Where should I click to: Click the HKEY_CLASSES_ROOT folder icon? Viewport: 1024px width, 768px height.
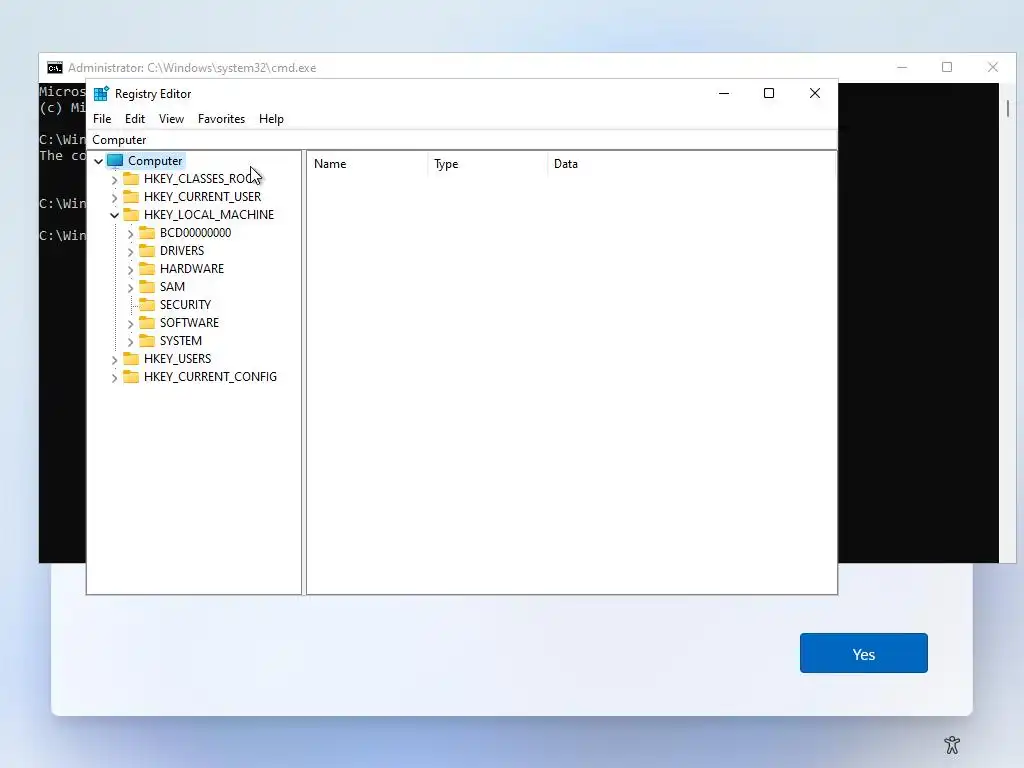131,178
